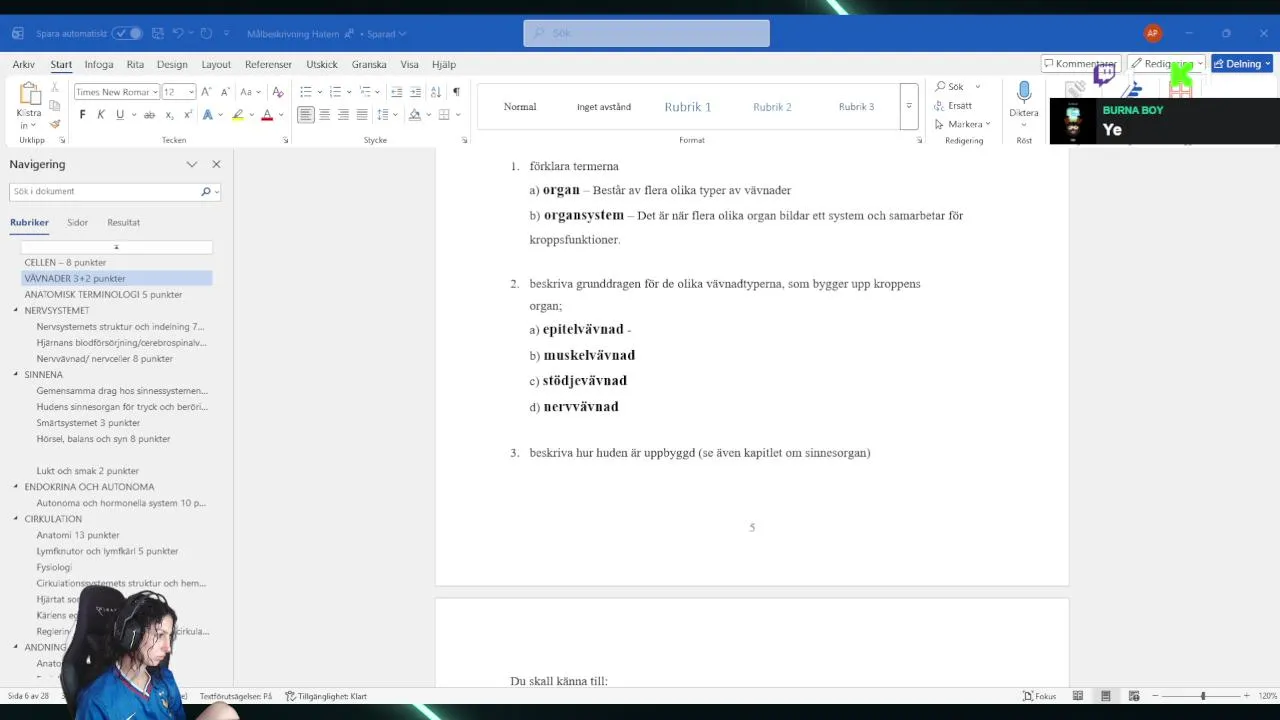
Task: Close the Navigering pane
Action: tap(216, 164)
